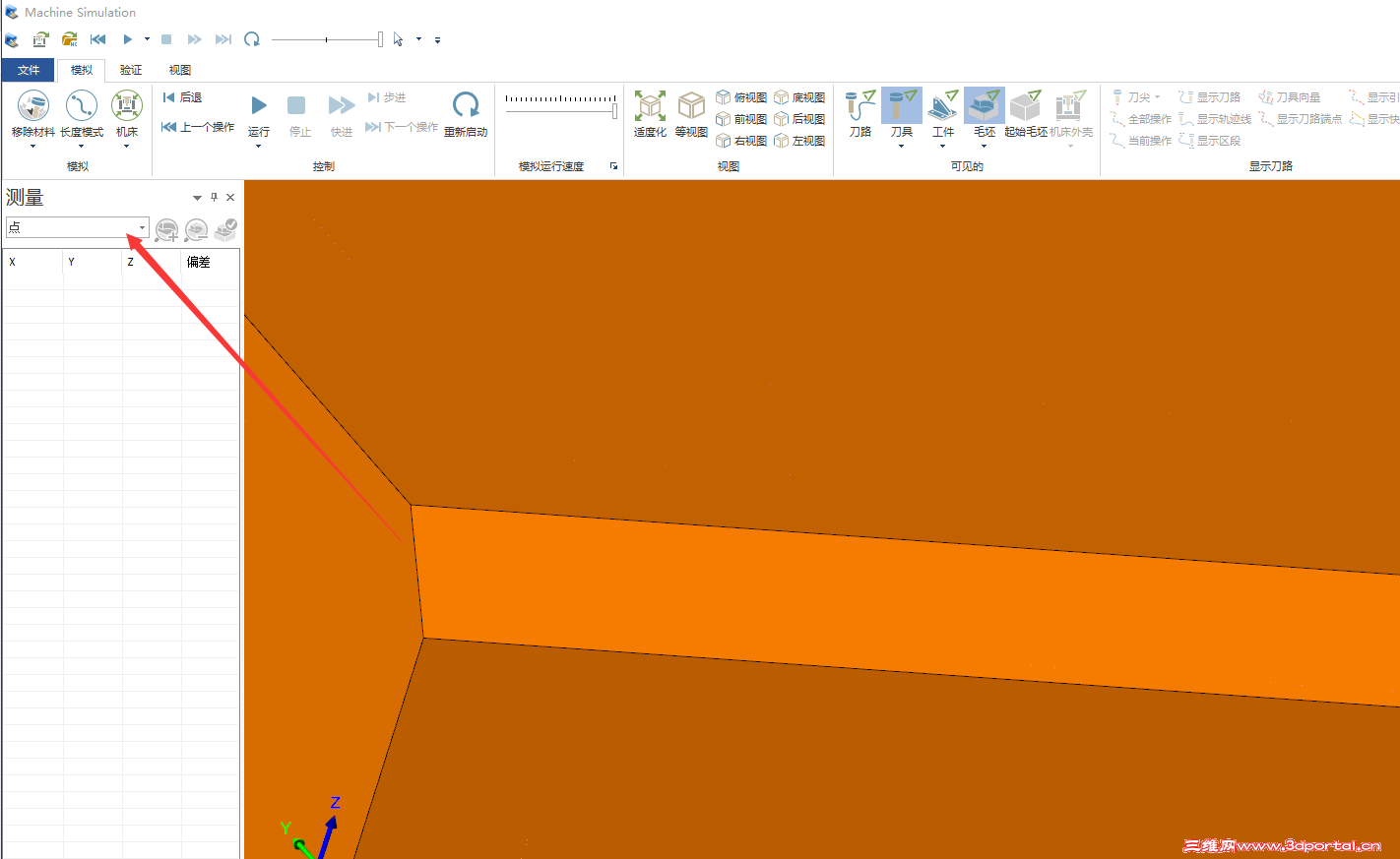Open 模拟运行速度 group dialog launcher
1400x859 pixels.
click(613, 166)
